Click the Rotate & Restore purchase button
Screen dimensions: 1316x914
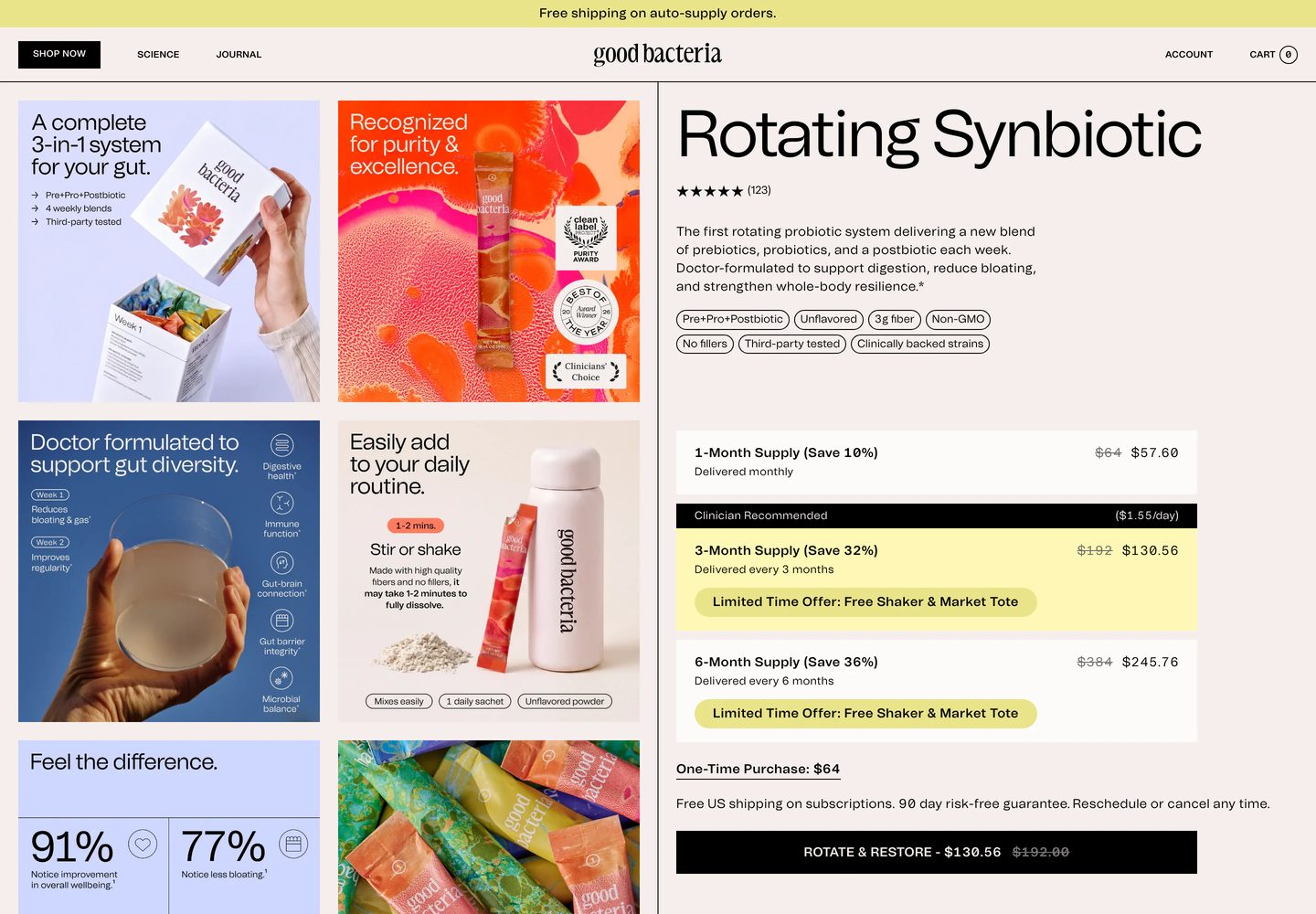point(936,852)
